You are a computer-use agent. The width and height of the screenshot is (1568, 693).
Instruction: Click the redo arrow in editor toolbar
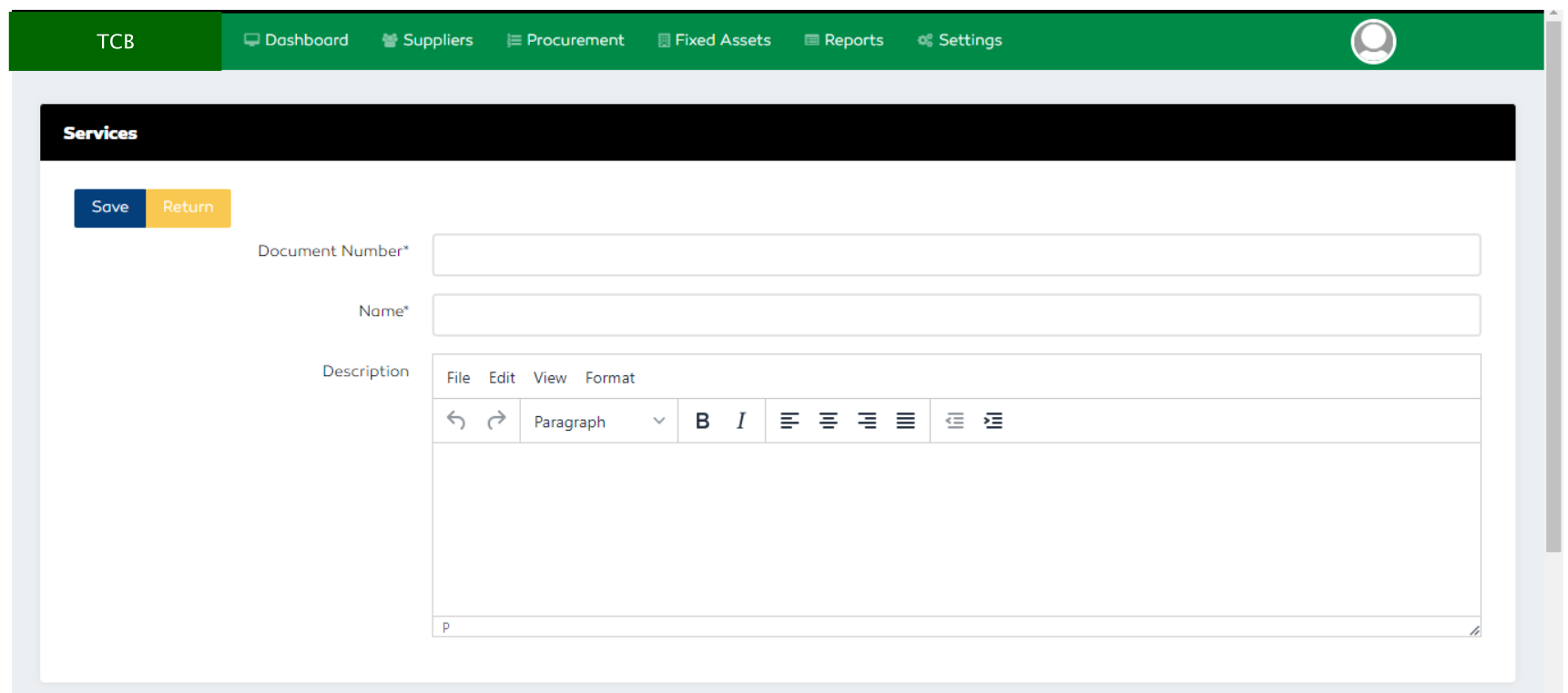tap(496, 421)
